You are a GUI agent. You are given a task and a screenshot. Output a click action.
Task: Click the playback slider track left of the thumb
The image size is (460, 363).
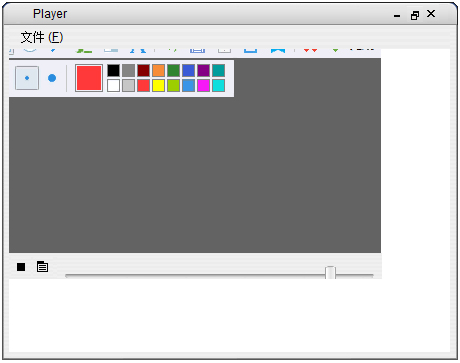coord(195,276)
